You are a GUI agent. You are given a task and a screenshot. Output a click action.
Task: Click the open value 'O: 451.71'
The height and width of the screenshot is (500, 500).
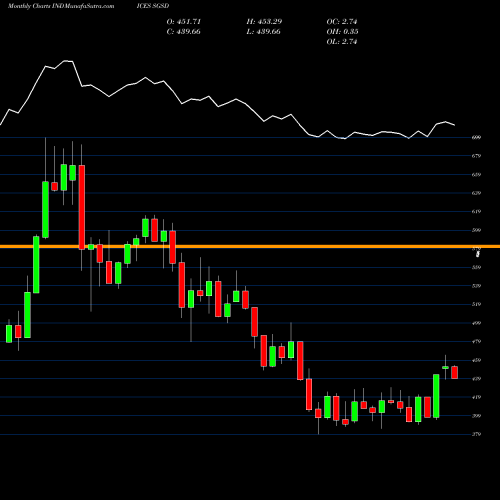click(184, 22)
